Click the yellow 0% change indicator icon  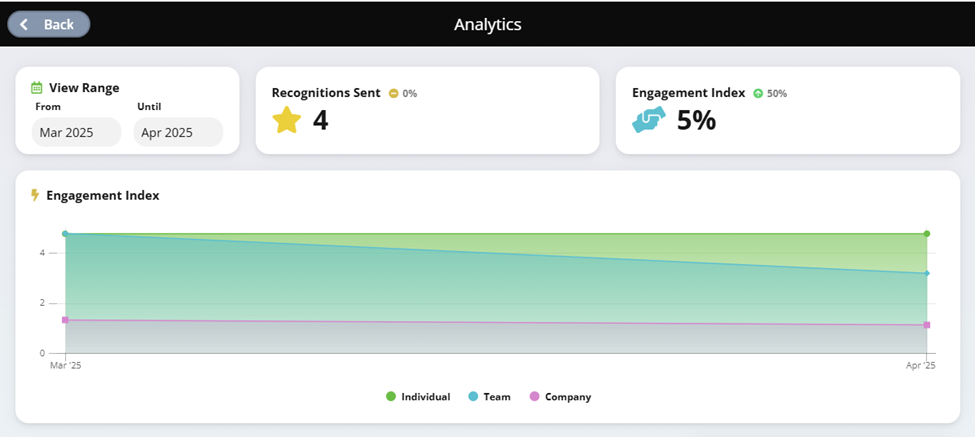click(393, 93)
